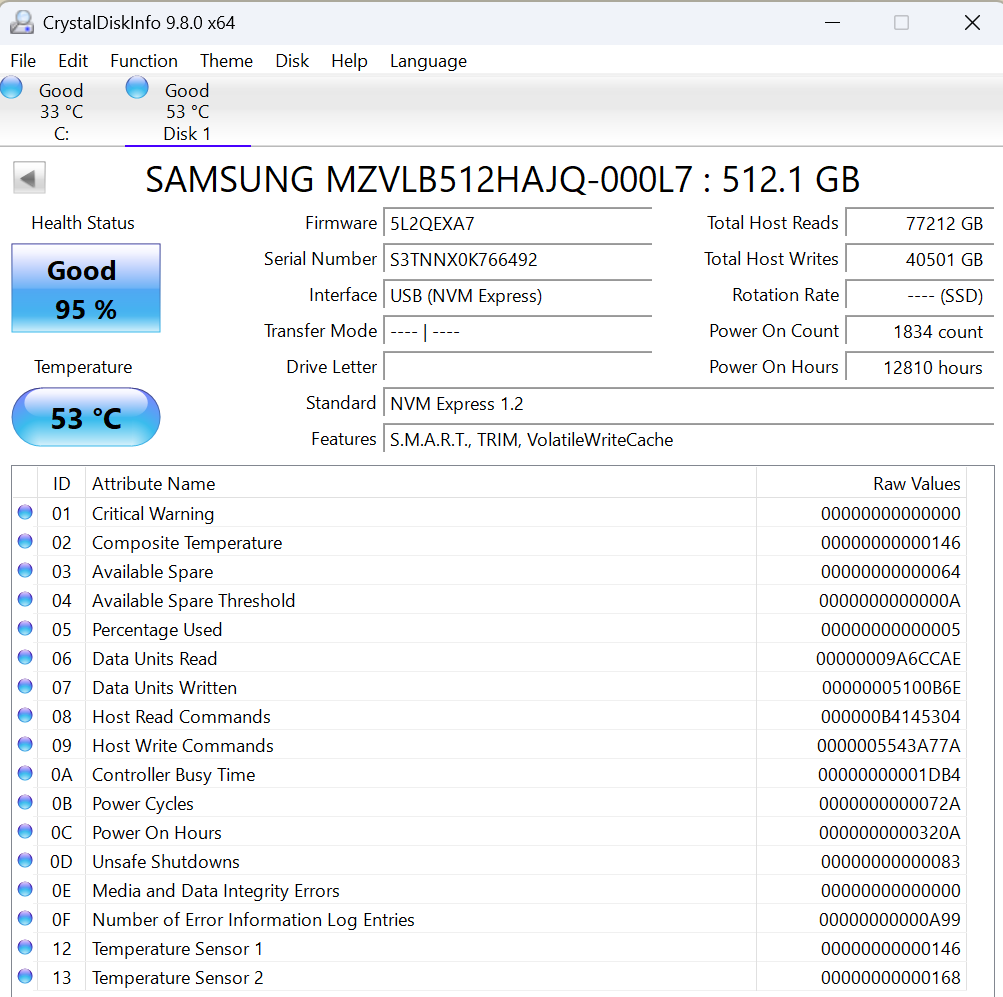Click status icon of Temperature Sensor 2 row

[25, 976]
